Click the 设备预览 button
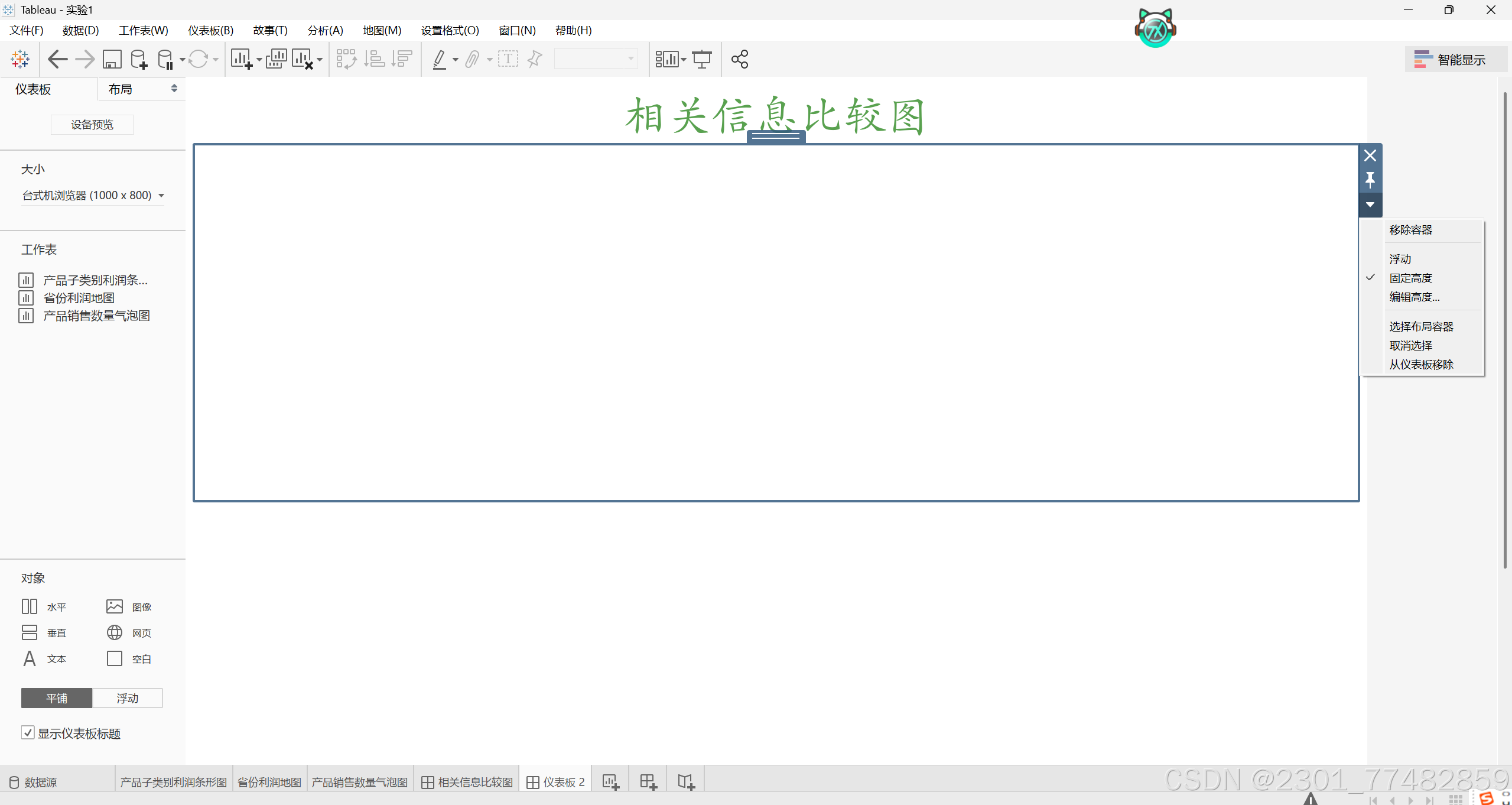The height and width of the screenshot is (805, 1512). pos(92,125)
